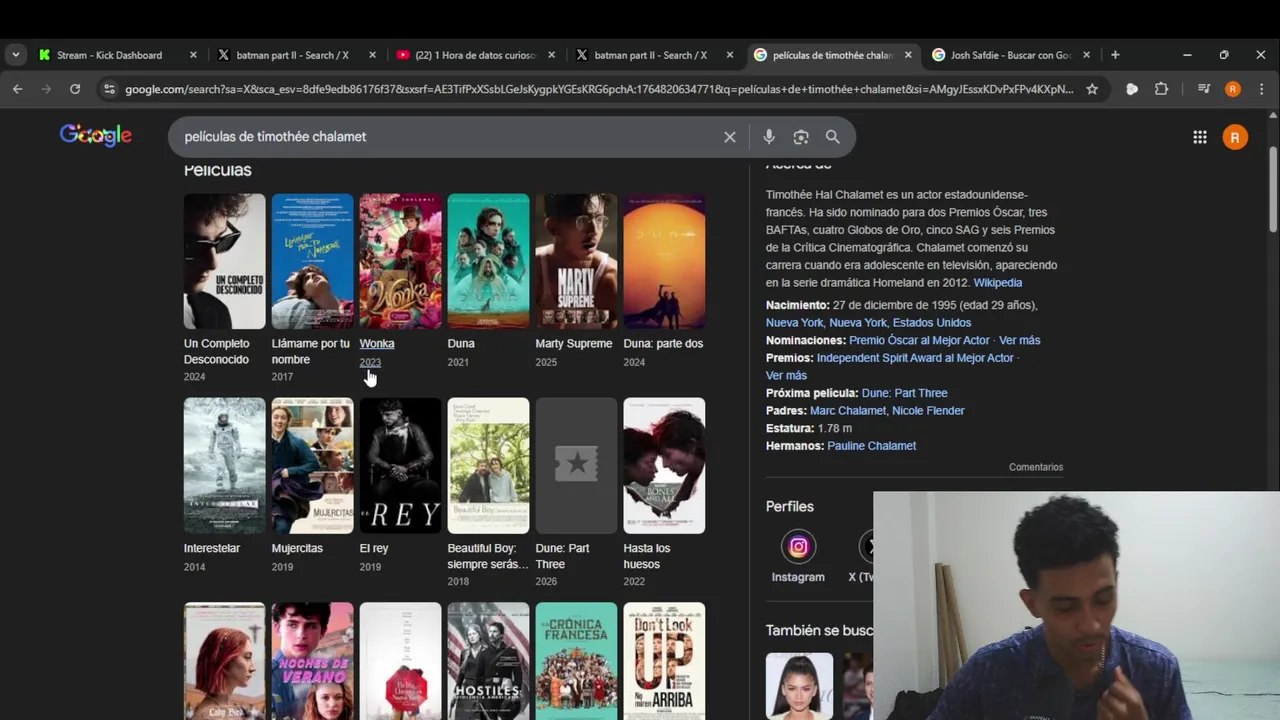Click the Wonka title link
The image size is (1280, 720).
pos(377,343)
